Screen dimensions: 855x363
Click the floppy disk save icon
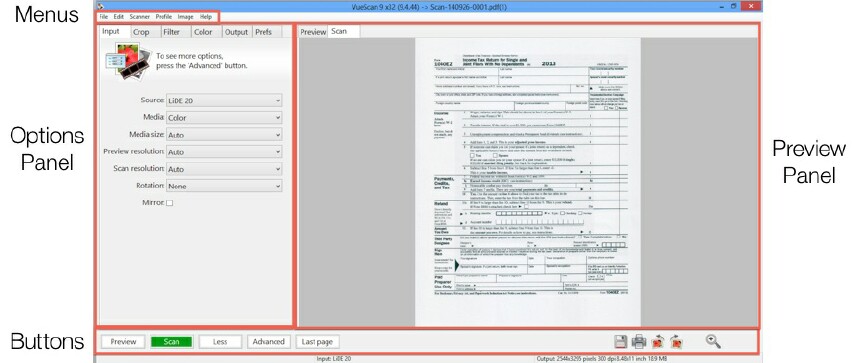(621, 342)
